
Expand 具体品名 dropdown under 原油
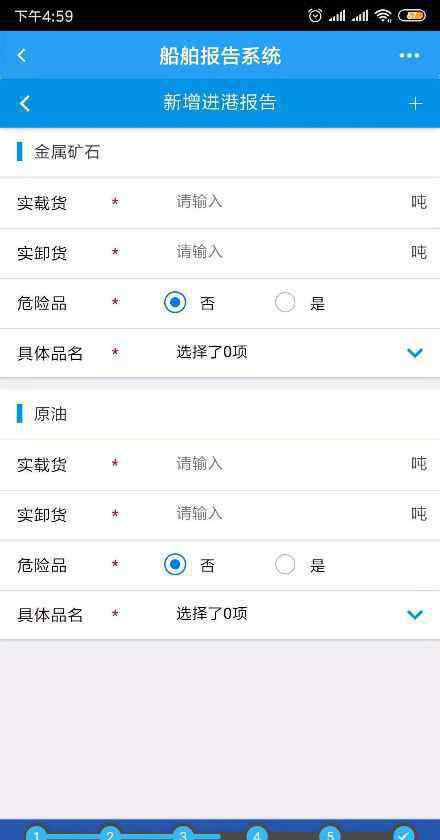[x=415, y=614]
